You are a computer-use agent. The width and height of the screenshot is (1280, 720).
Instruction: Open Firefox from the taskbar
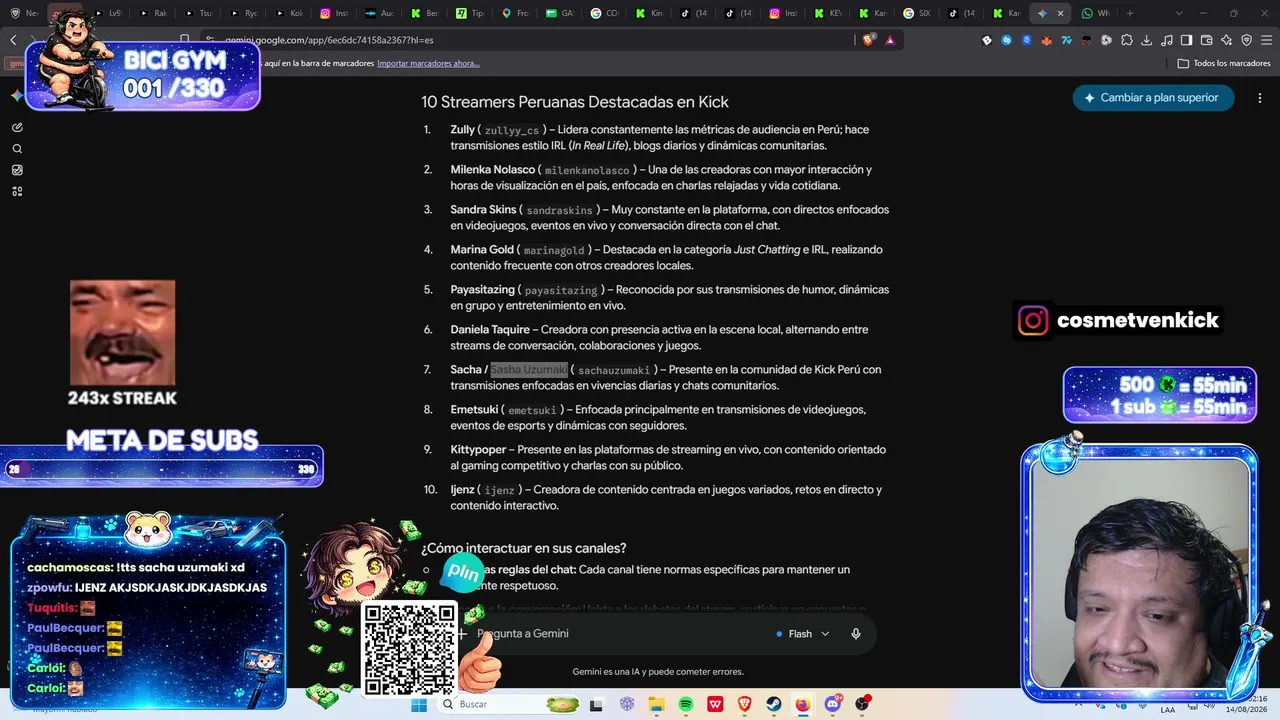803,704
